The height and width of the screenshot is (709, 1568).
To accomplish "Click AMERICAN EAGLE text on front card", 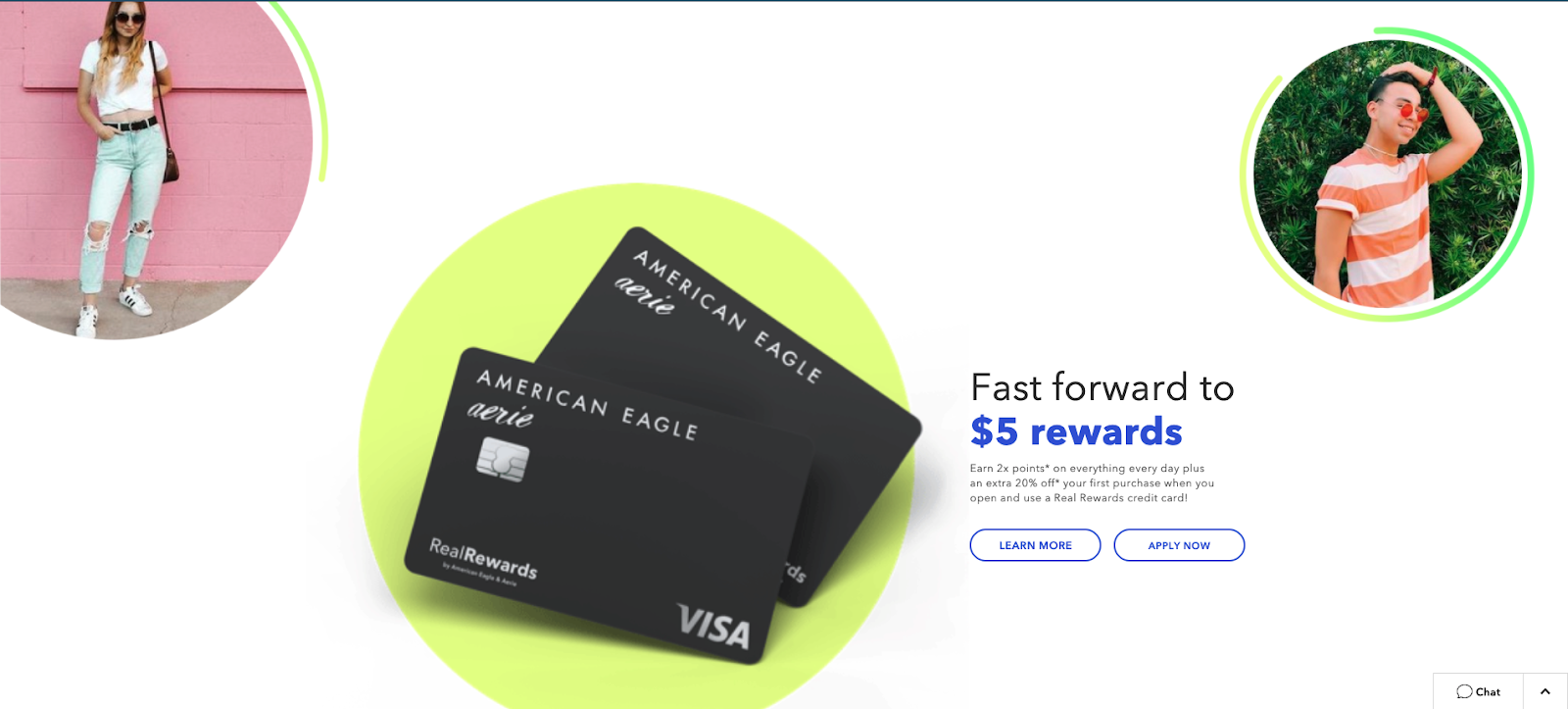I will (587, 404).
